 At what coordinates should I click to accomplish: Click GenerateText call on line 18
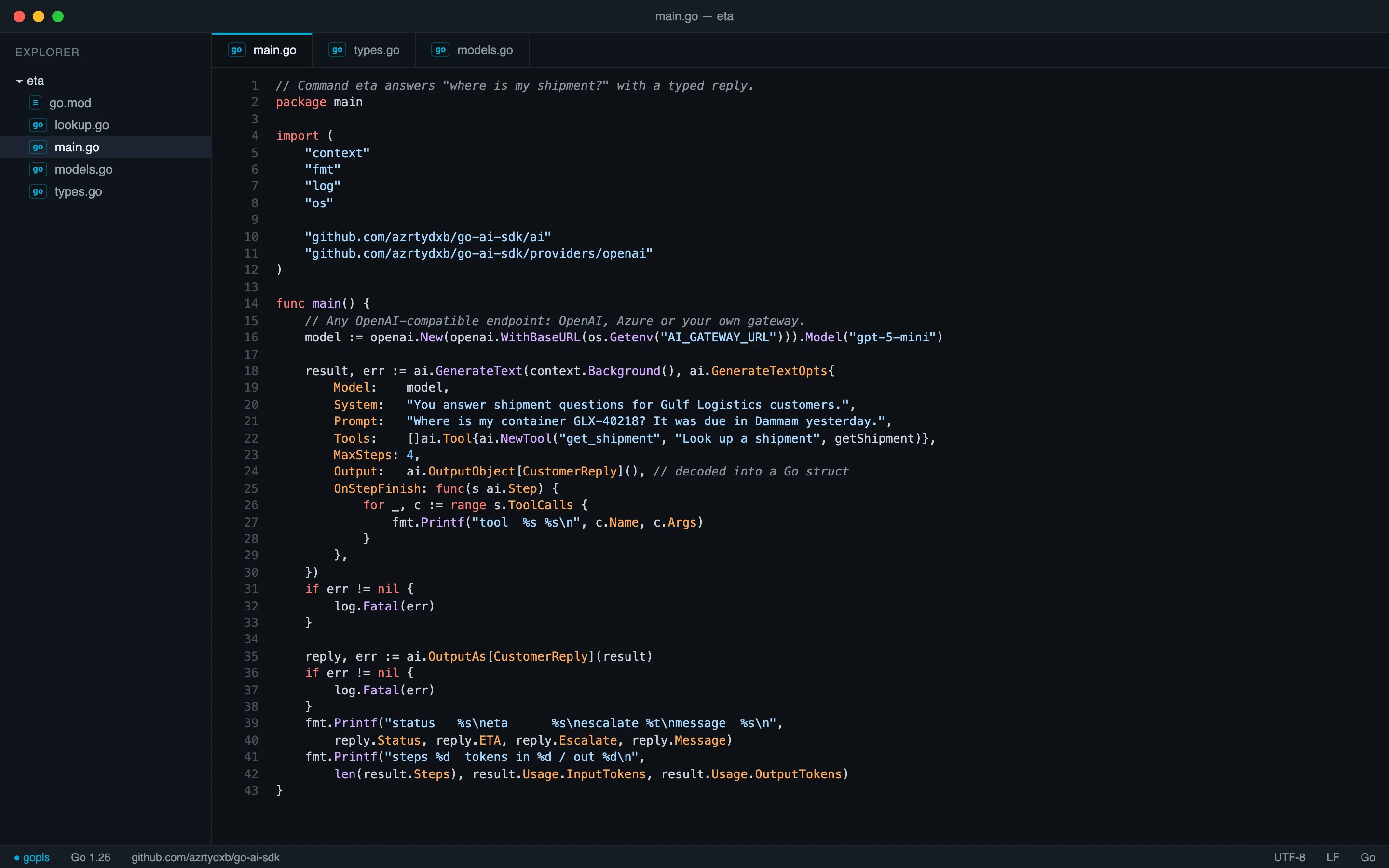[x=479, y=371]
